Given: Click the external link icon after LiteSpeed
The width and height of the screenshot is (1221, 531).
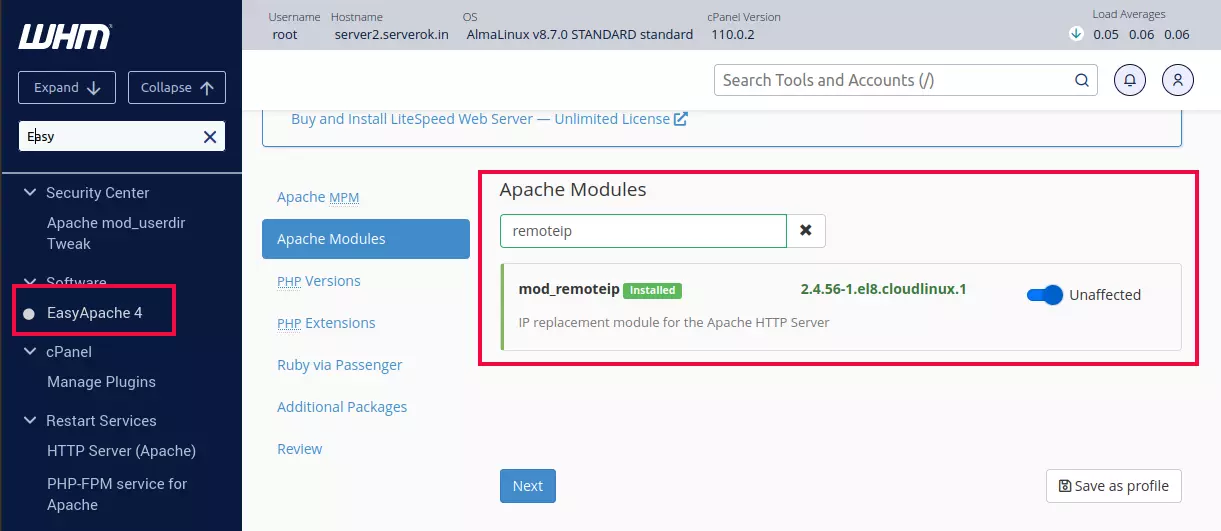Looking at the screenshot, I should 681,119.
